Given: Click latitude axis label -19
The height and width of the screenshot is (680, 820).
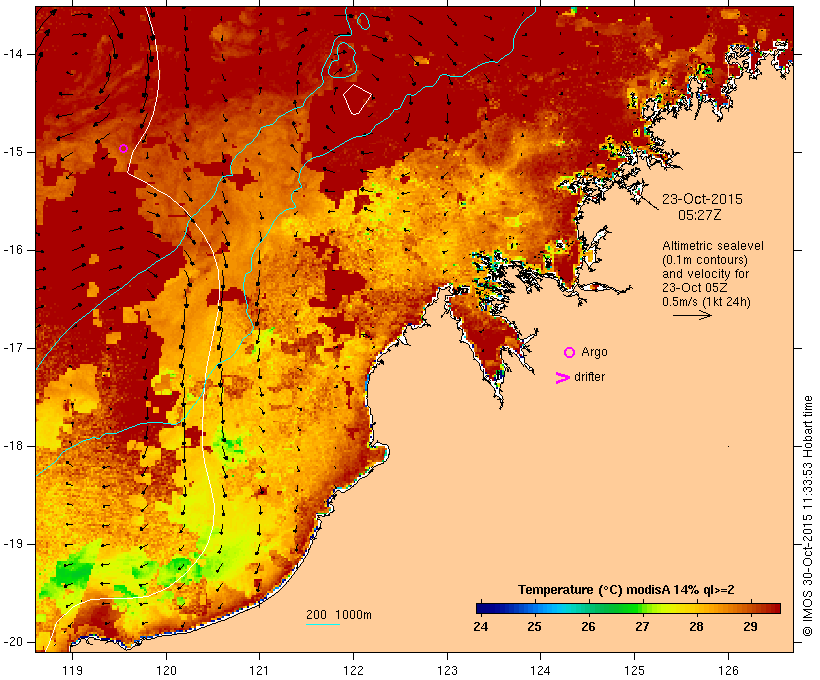Looking at the screenshot, I should point(13,544).
